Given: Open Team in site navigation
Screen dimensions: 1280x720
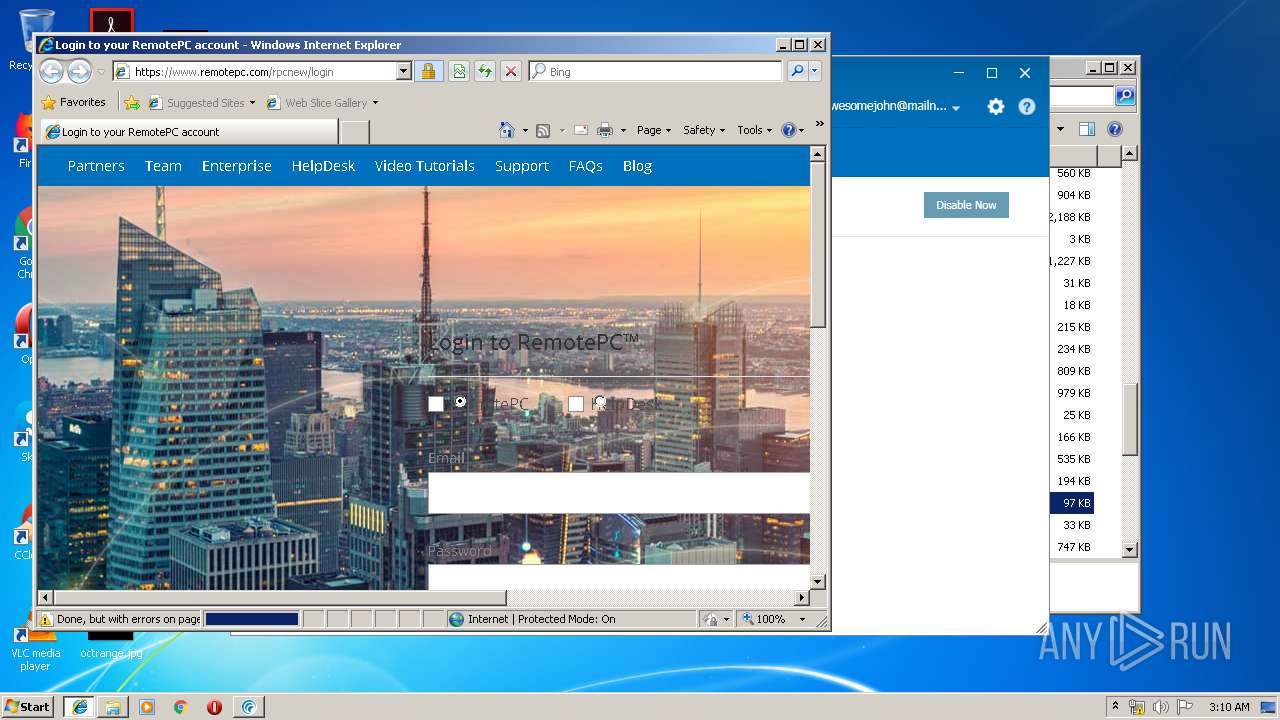Looking at the screenshot, I should (163, 166).
